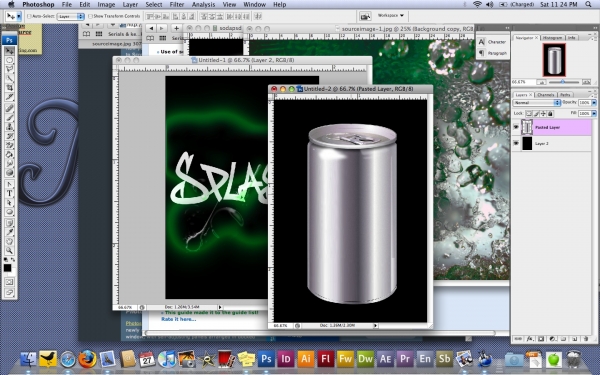This screenshot has width=600, height=375.
Task: Toggle Quick Mask mode in toolbox
Action: point(10,282)
